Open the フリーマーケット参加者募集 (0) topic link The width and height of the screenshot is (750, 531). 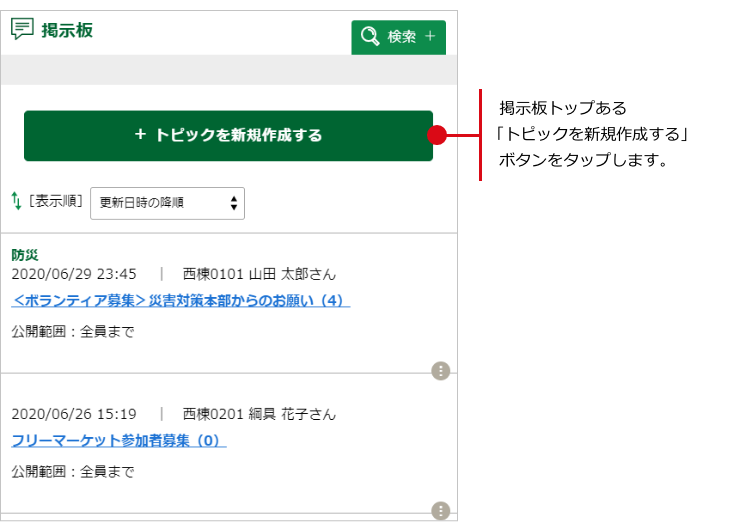(x=119, y=440)
